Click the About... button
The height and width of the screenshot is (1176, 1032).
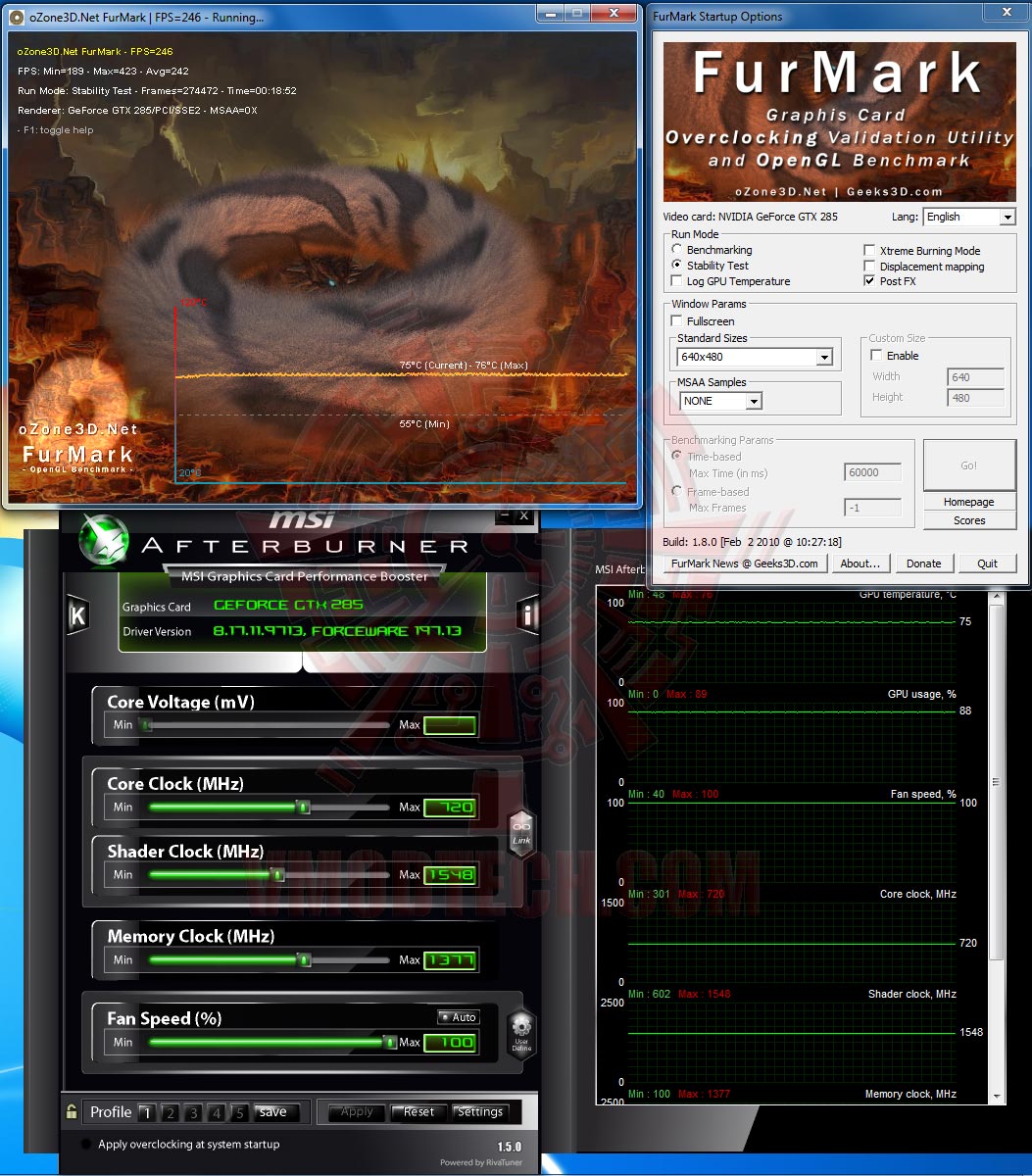tap(860, 563)
